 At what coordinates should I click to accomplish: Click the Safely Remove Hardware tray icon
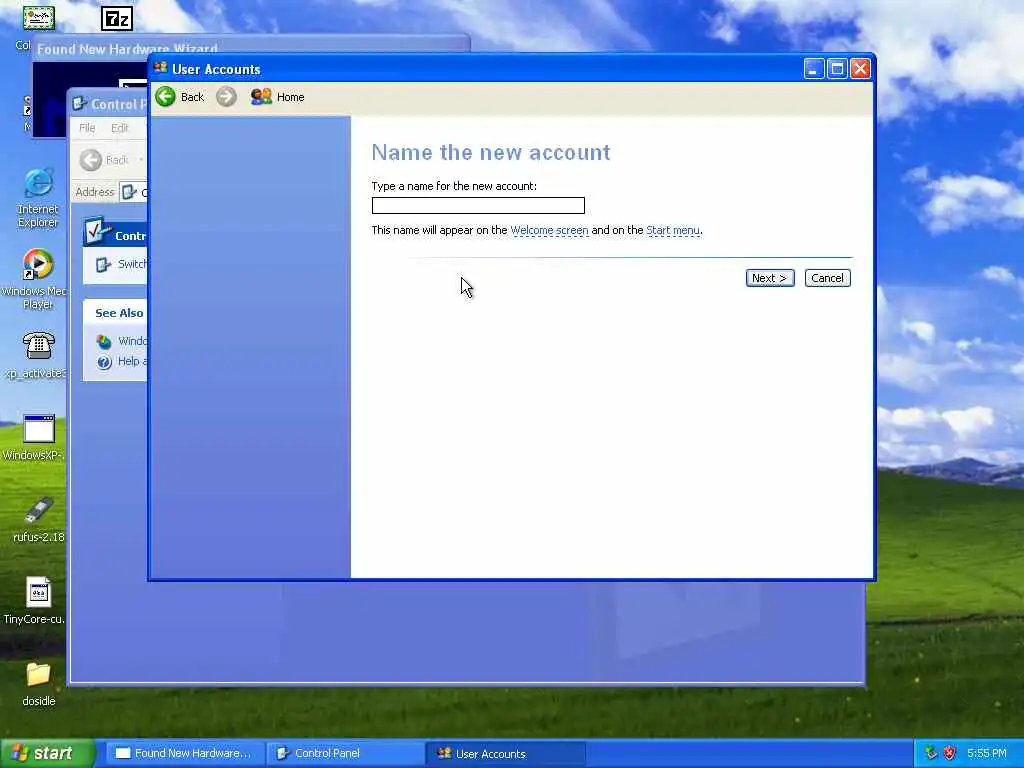coord(931,754)
